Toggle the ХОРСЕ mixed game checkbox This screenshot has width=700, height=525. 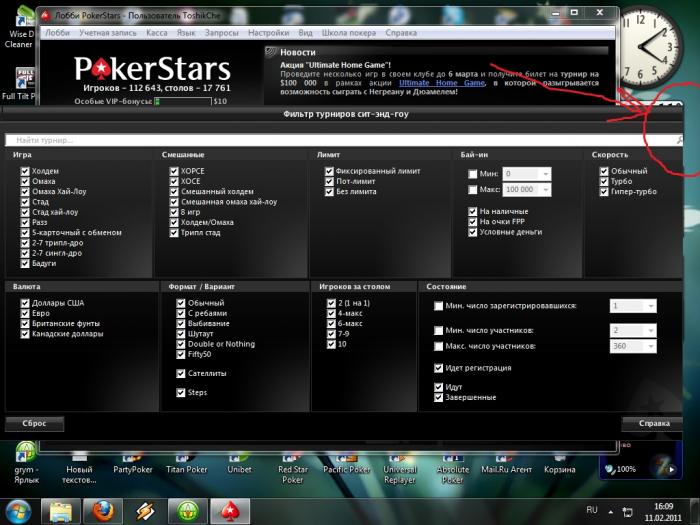174,171
